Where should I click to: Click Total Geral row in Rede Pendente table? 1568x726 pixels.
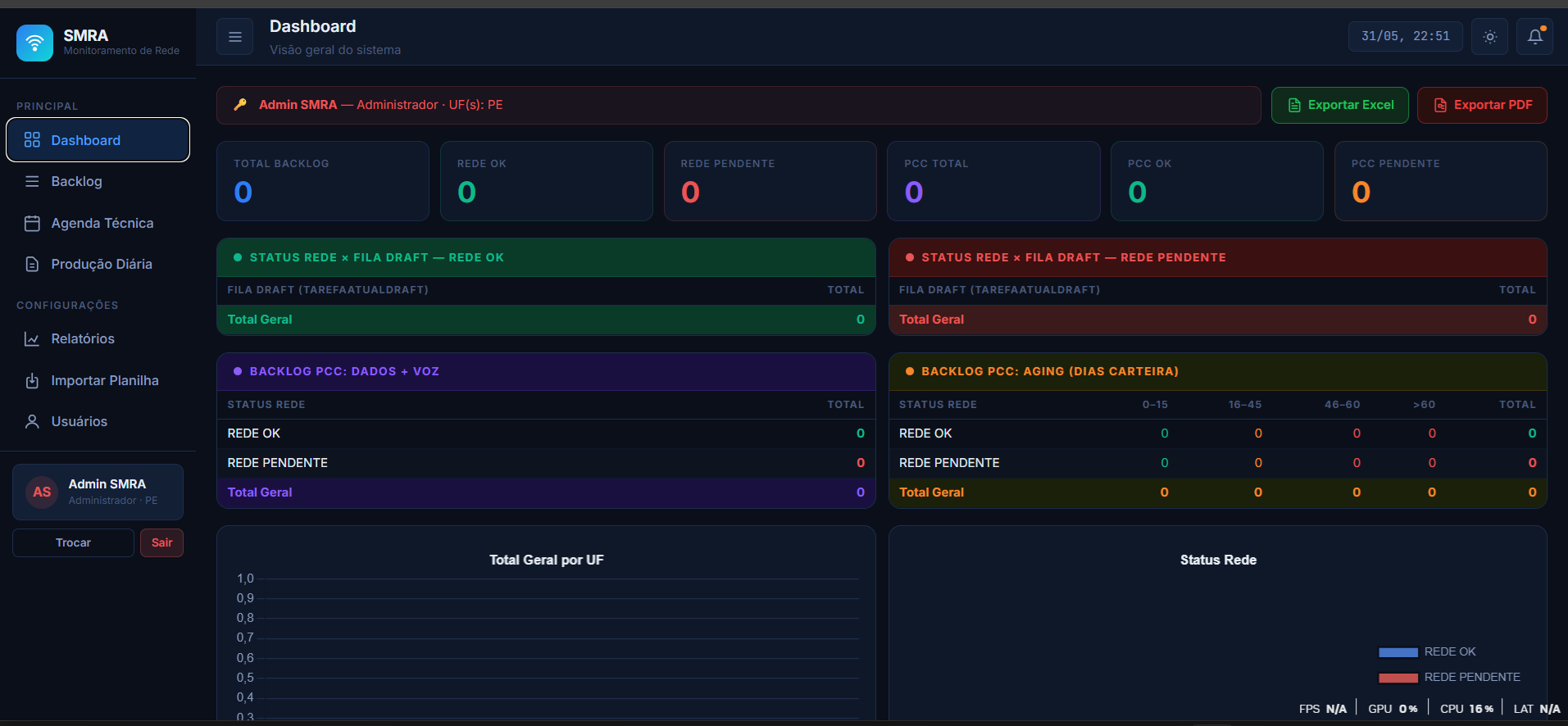(x=1218, y=320)
